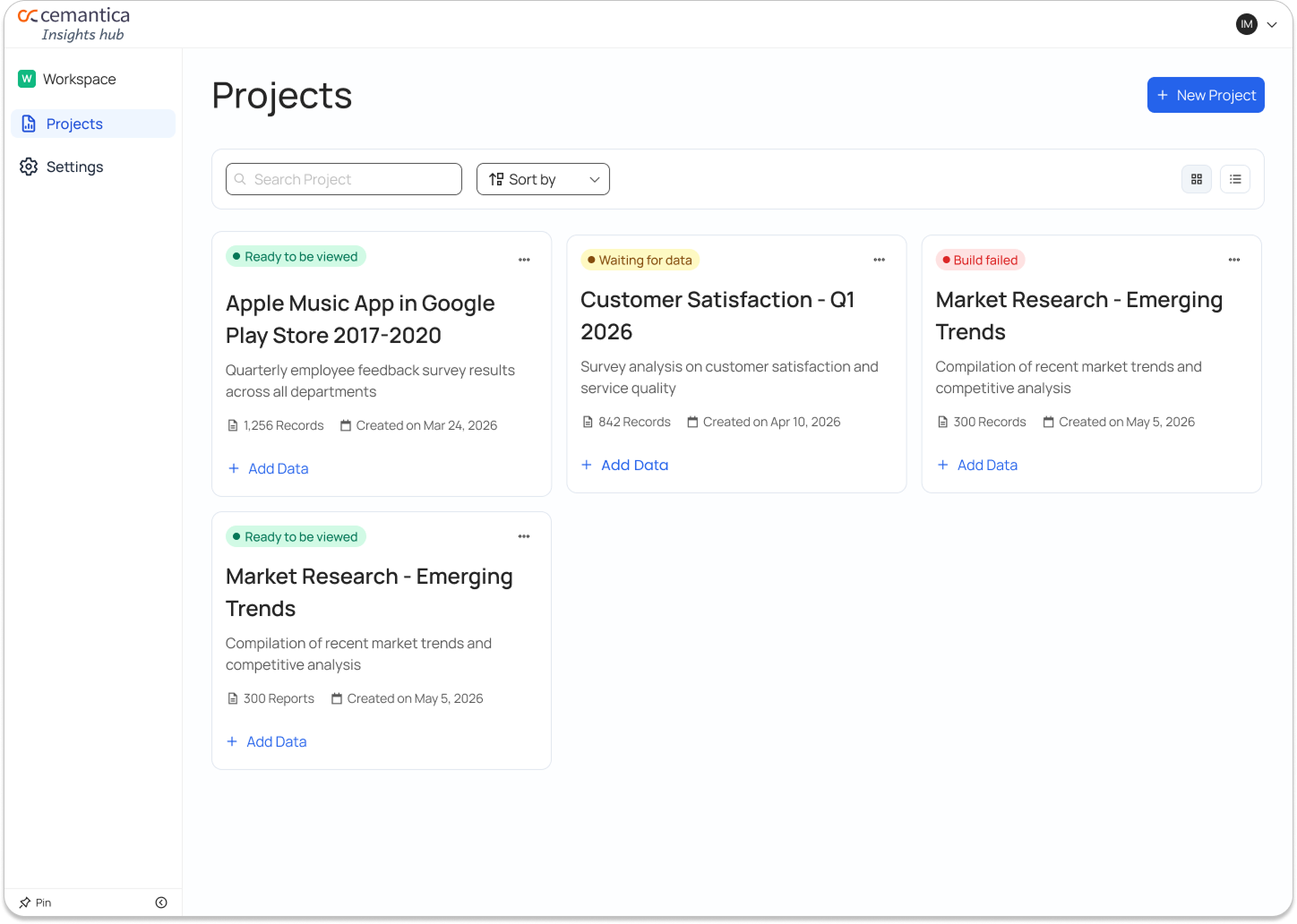1297x924 pixels.
Task: Click the cemantica Insights hub logo
Action: point(73,24)
